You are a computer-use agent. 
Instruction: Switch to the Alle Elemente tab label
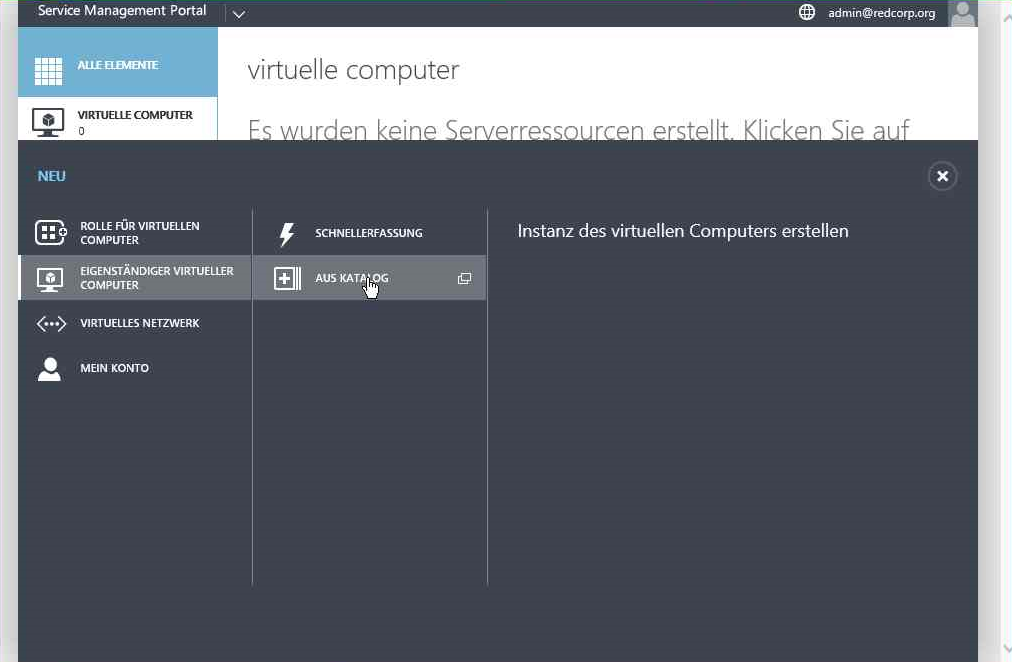point(117,66)
